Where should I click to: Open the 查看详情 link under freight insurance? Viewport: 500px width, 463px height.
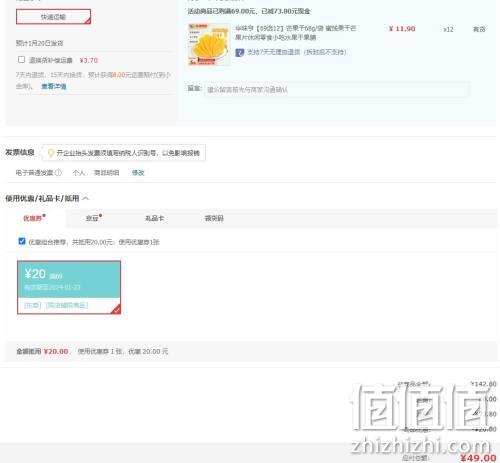(x=54, y=86)
